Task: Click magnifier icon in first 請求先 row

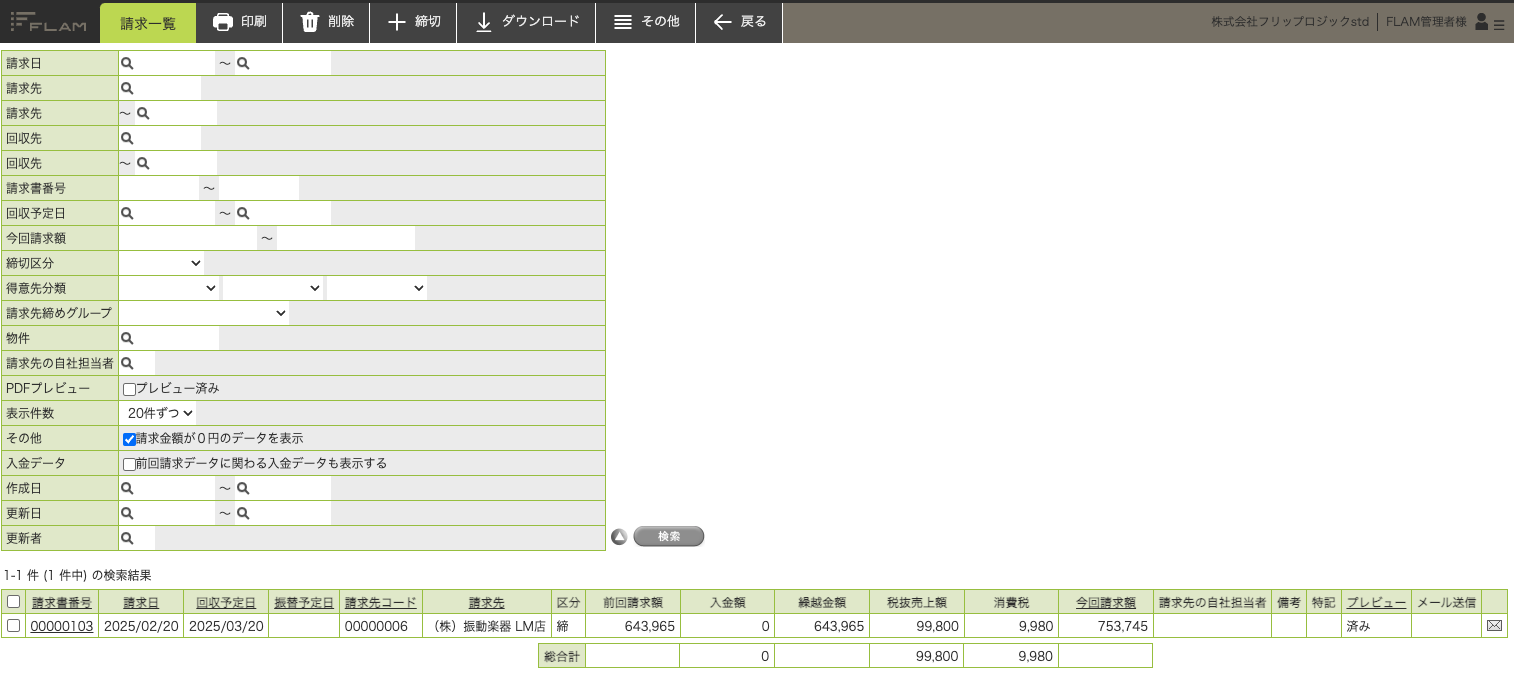Action: click(x=127, y=88)
